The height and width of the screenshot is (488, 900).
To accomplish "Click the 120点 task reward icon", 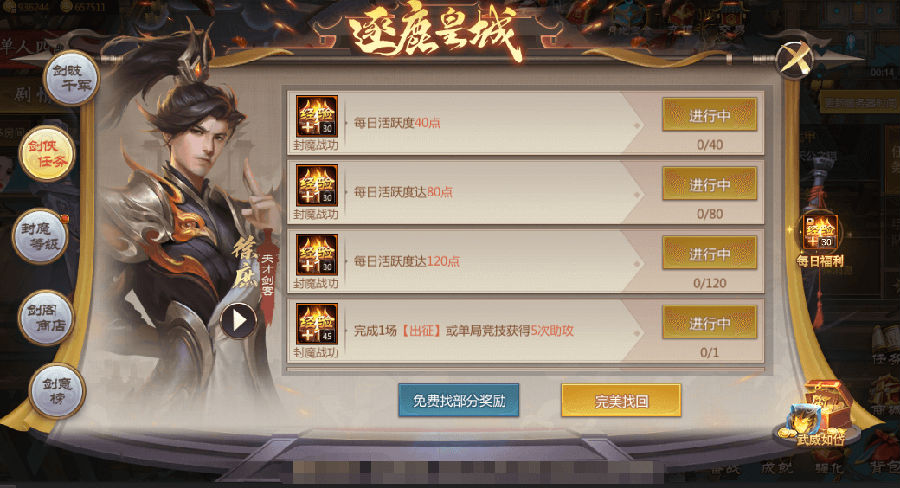I will tap(317, 255).
